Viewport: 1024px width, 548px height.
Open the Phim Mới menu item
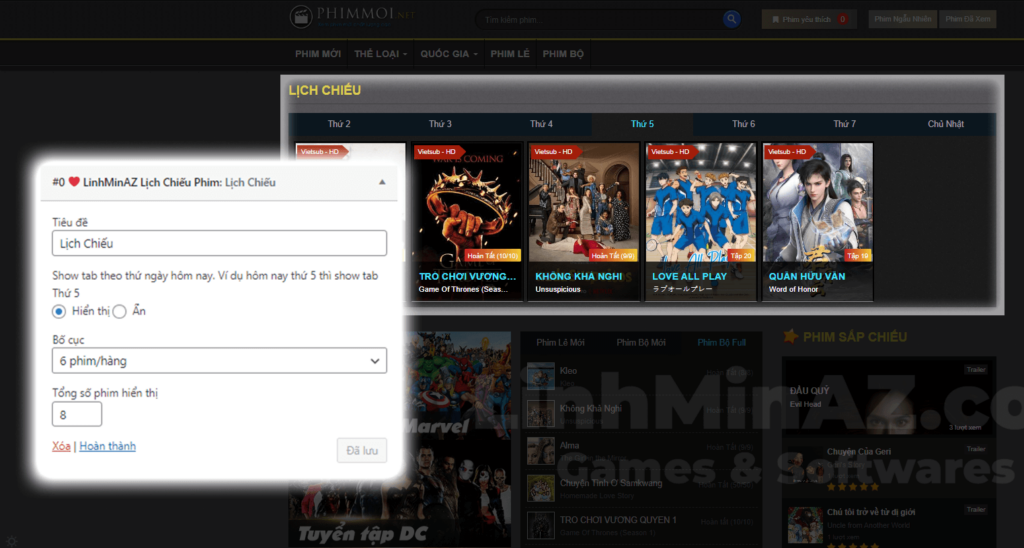318,54
